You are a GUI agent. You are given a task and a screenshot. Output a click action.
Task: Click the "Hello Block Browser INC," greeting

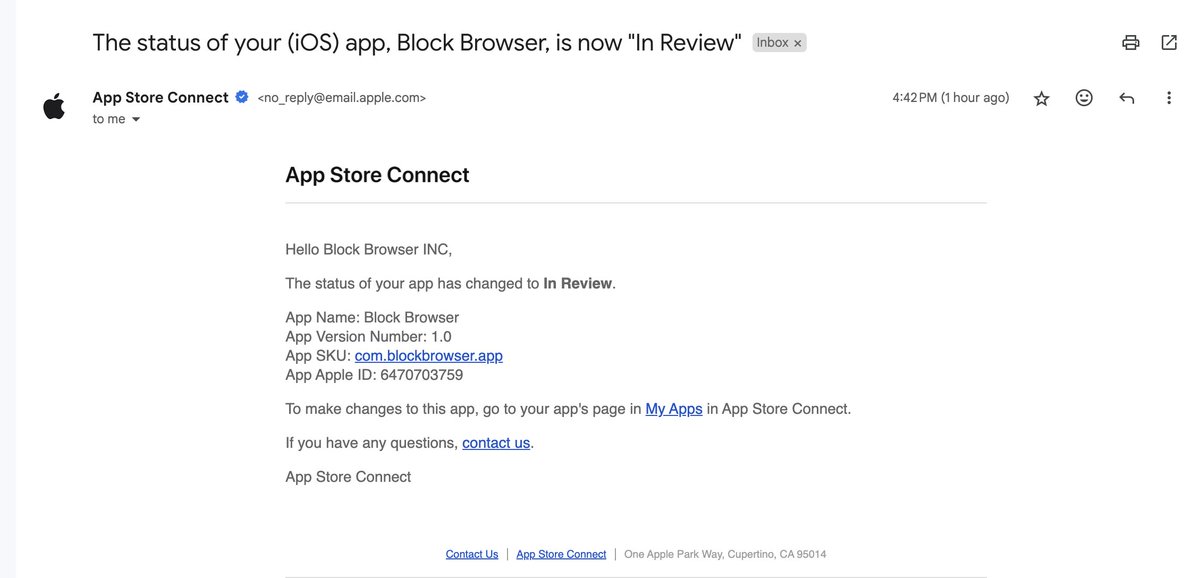(369, 249)
